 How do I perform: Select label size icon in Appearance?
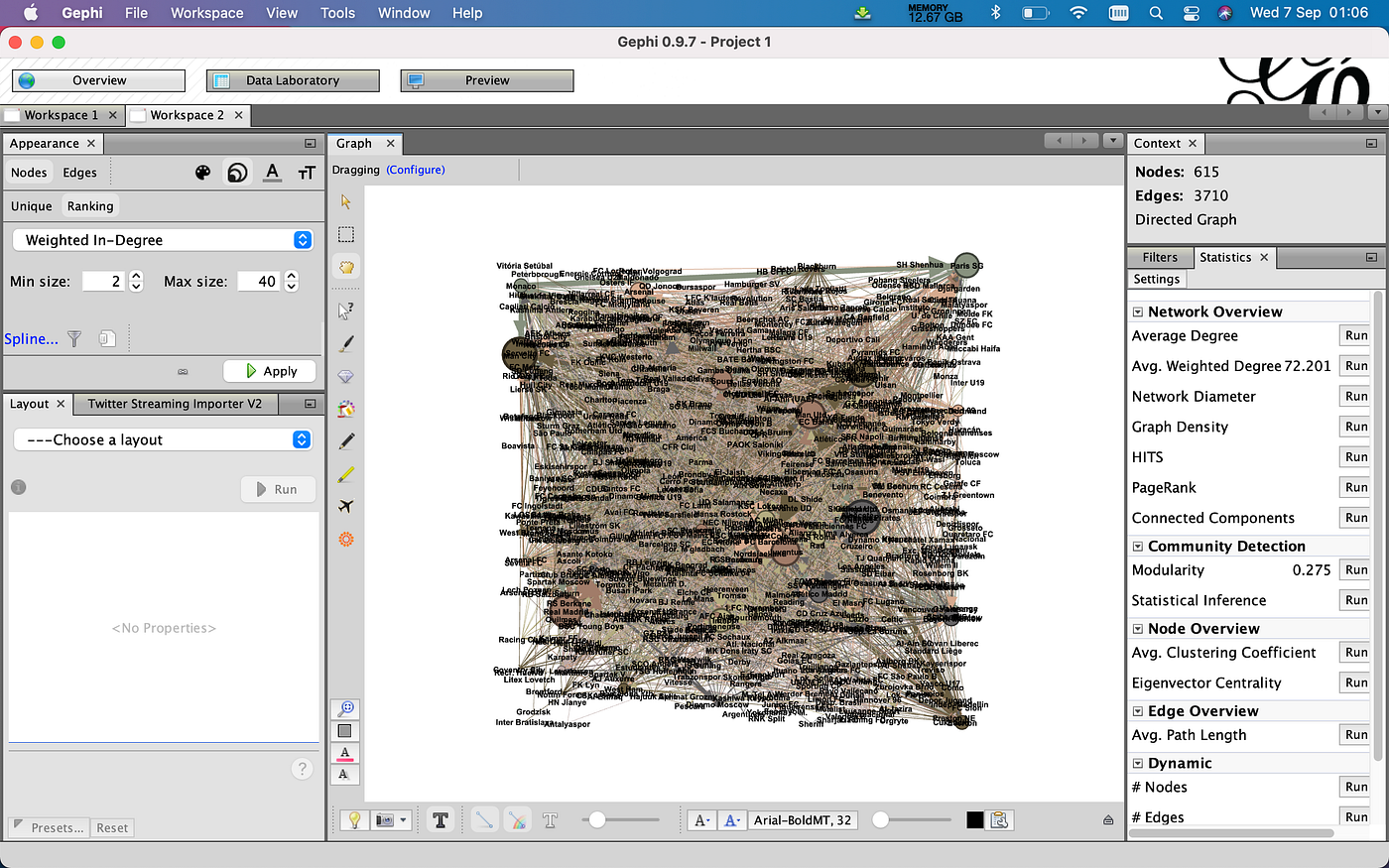[307, 173]
